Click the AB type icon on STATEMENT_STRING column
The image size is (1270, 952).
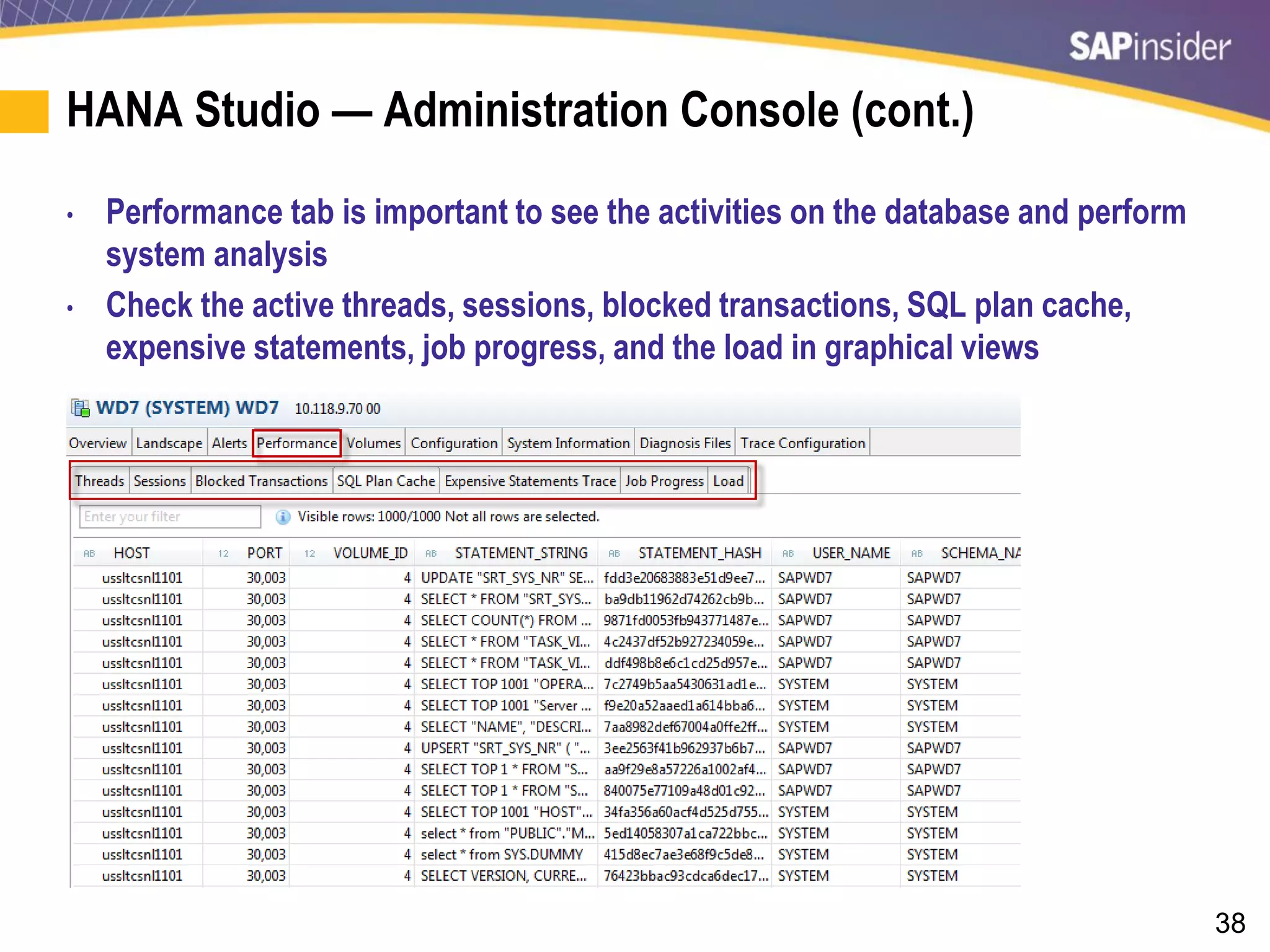pyautogui.click(x=431, y=553)
